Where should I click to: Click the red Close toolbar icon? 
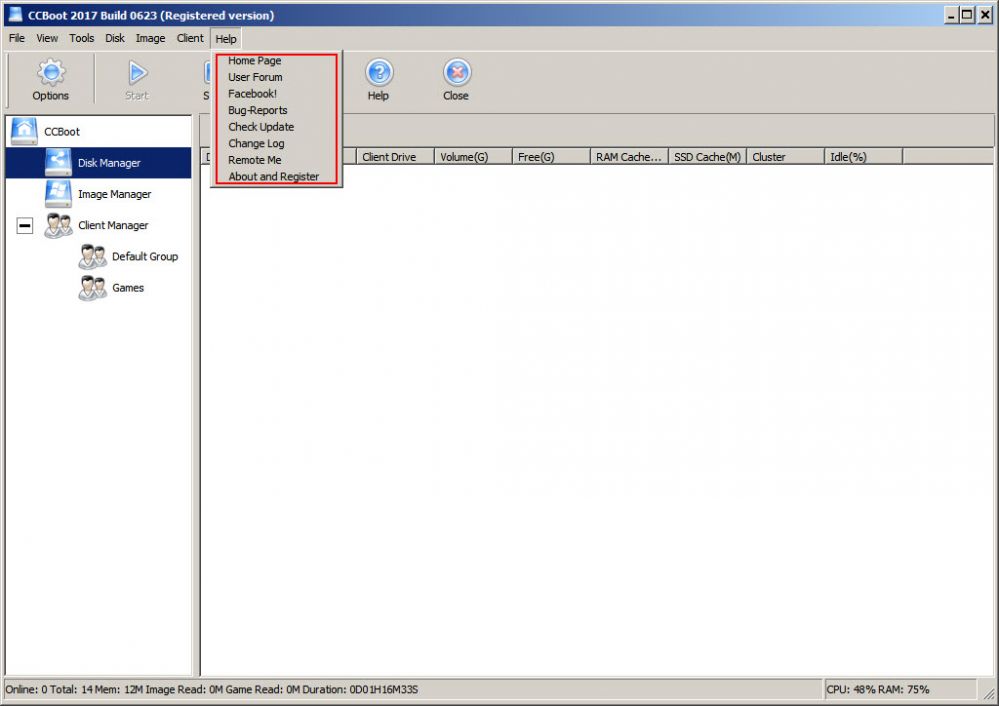[457, 73]
